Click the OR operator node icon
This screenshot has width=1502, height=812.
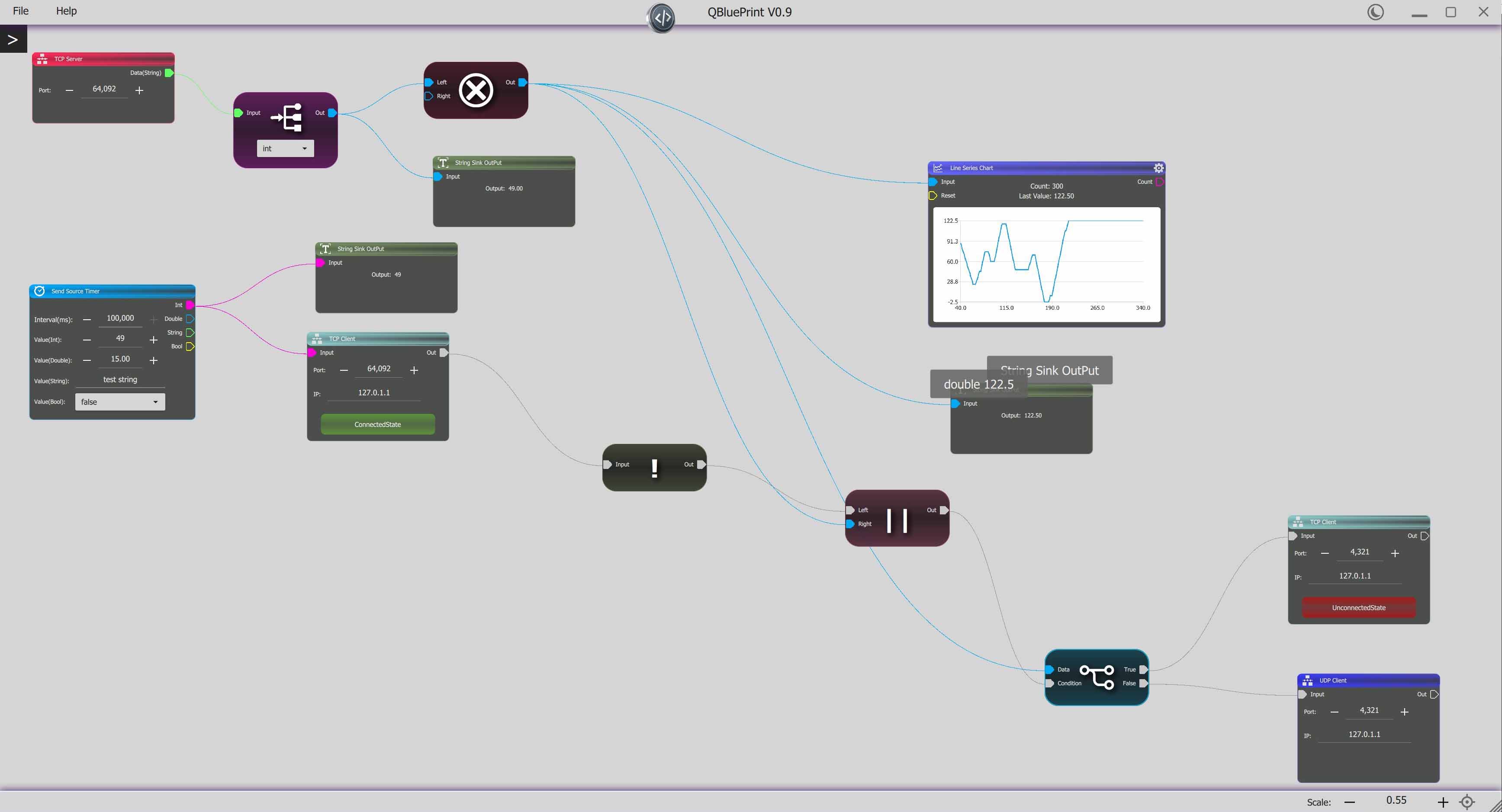coord(897,520)
